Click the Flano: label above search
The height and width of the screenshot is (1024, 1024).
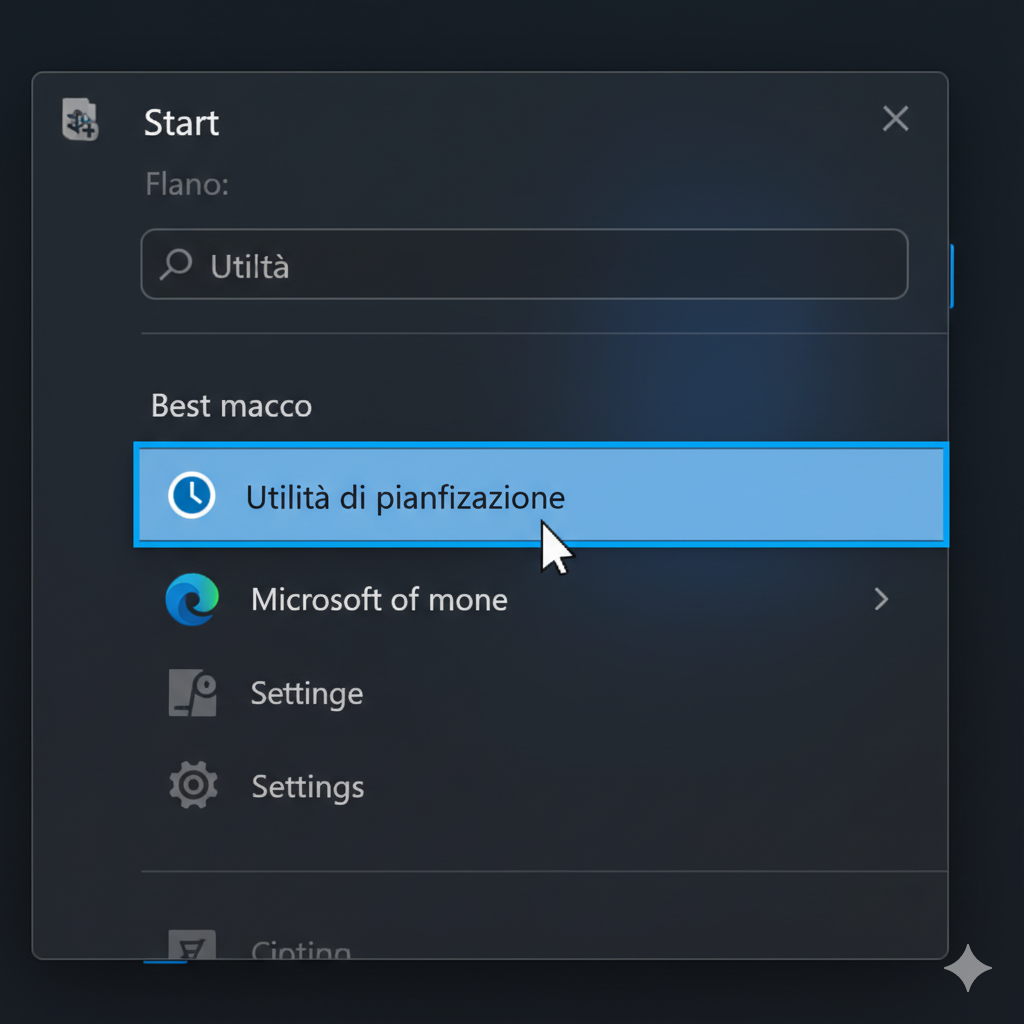click(187, 184)
